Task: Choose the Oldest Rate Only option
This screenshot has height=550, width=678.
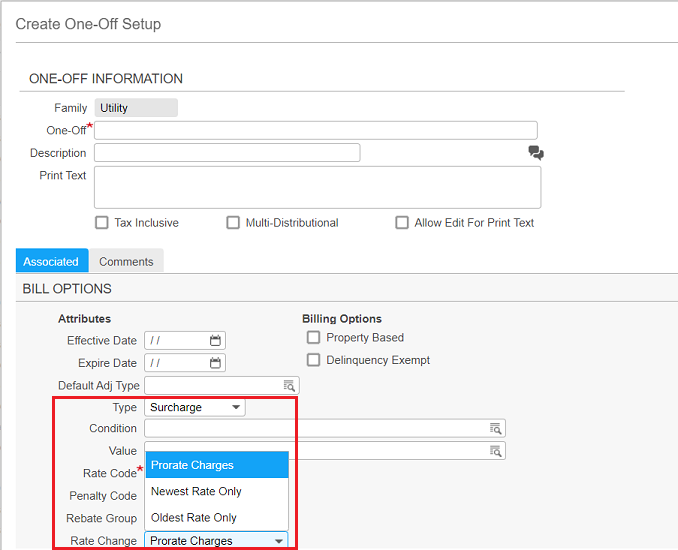Action: [x=194, y=518]
